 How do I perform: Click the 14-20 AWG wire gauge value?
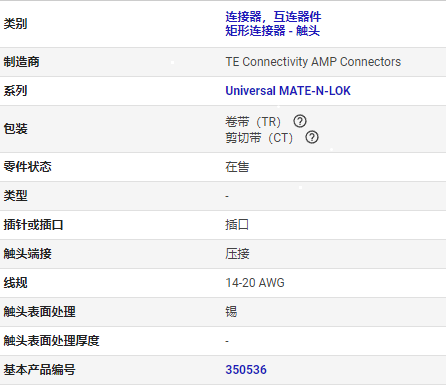(255, 283)
